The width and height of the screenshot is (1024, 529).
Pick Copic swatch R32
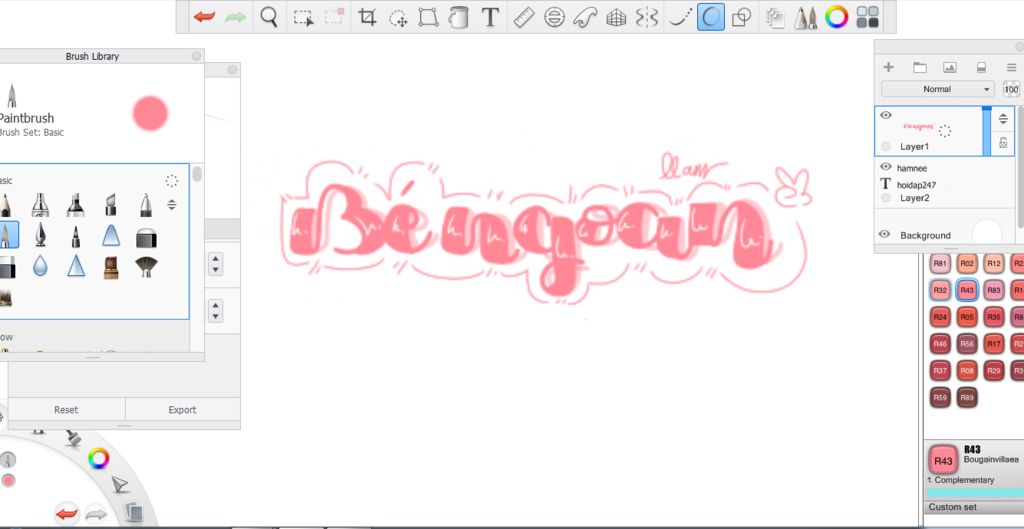coord(940,290)
